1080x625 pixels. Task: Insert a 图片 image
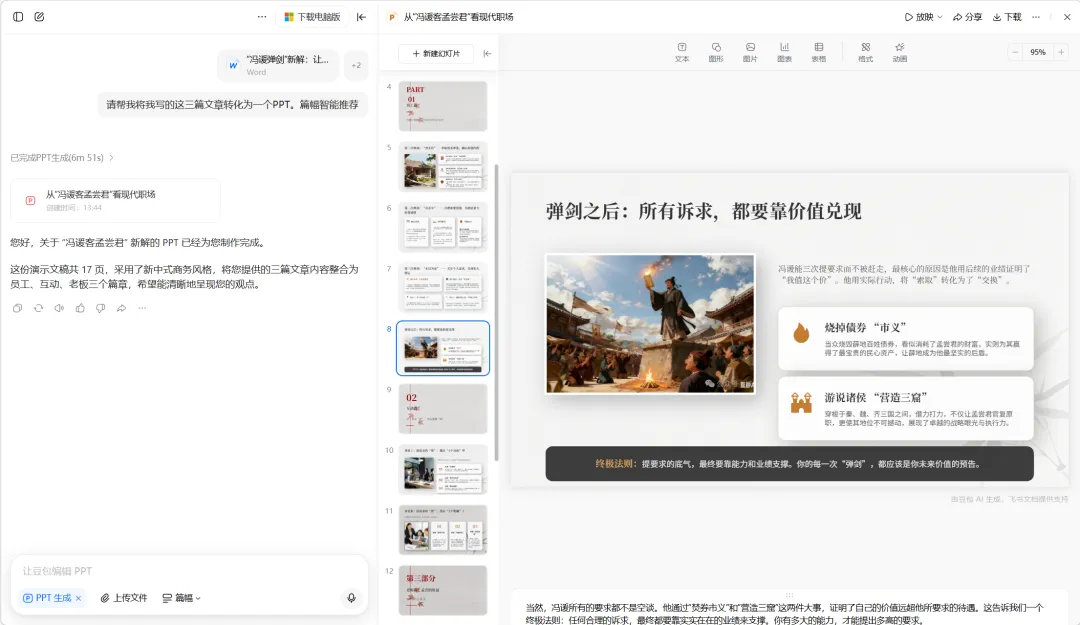[x=750, y=52]
